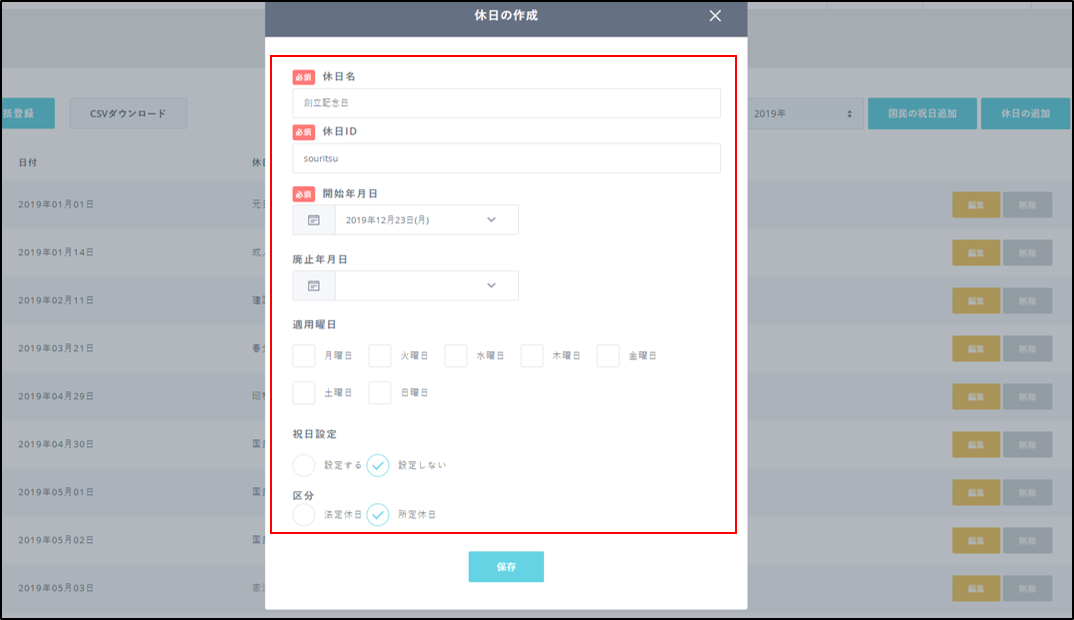This screenshot has width=1074, height=620.
Task: Choose 法定休日 radio option
Action: pyautogui.click(x=304, y=514)
